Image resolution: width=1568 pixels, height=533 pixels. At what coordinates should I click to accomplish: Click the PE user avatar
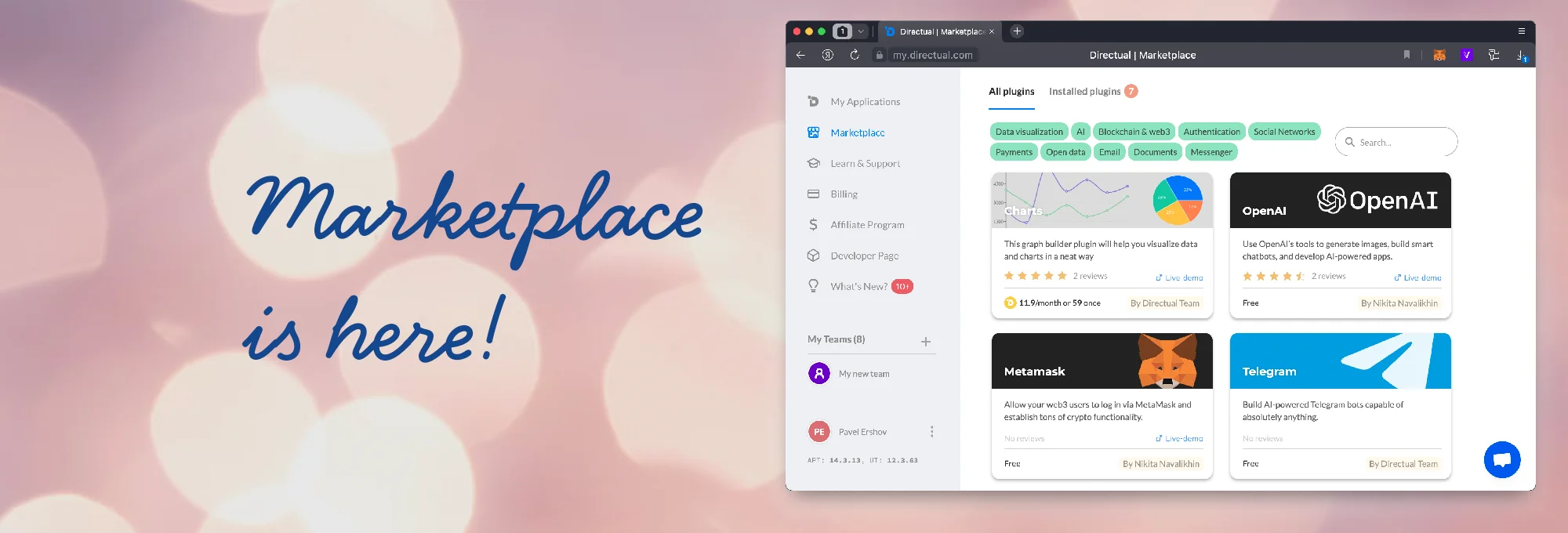click(x=819, y=432)
